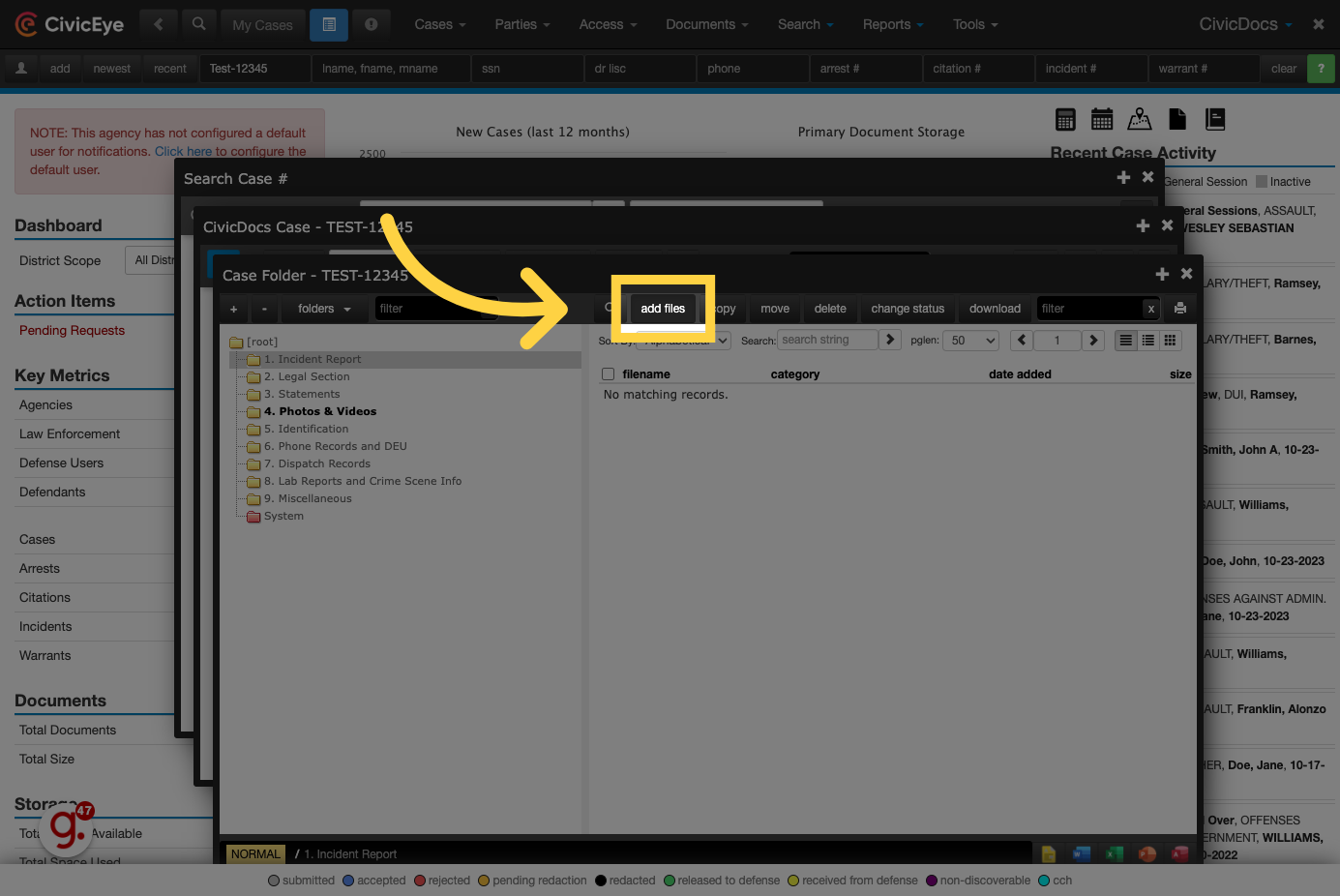Viewport: 1340px width, 896px height.
Task: Open the Cases menu dropdown
Action: click(440, 24)
